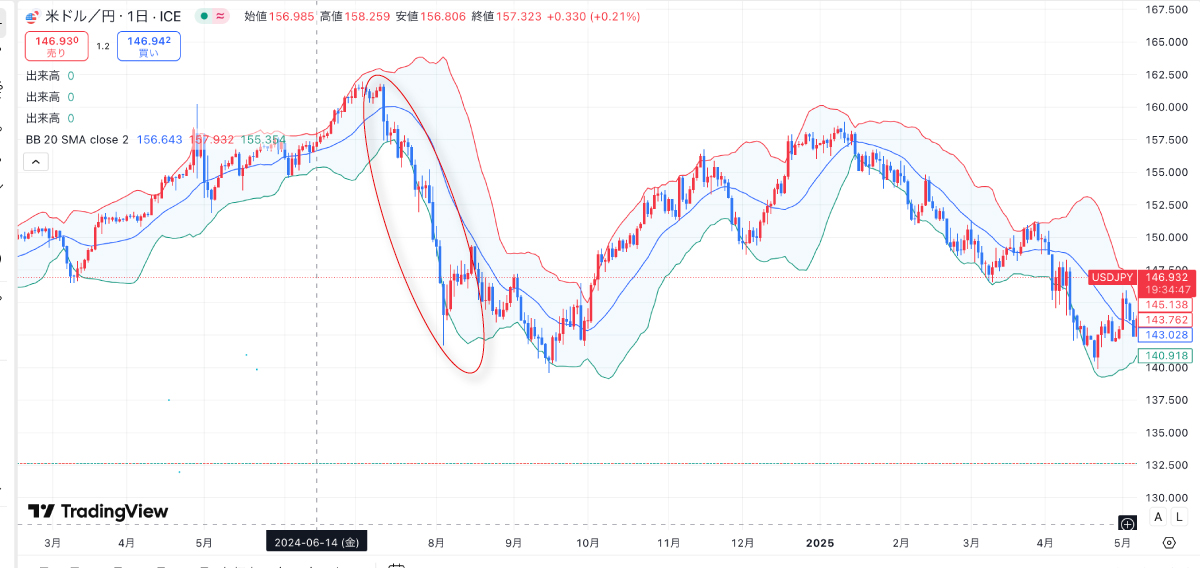Screen dimensions: 1200x568
Task: Click the 買い buy button at 146.942
Action: click(149, 46)
